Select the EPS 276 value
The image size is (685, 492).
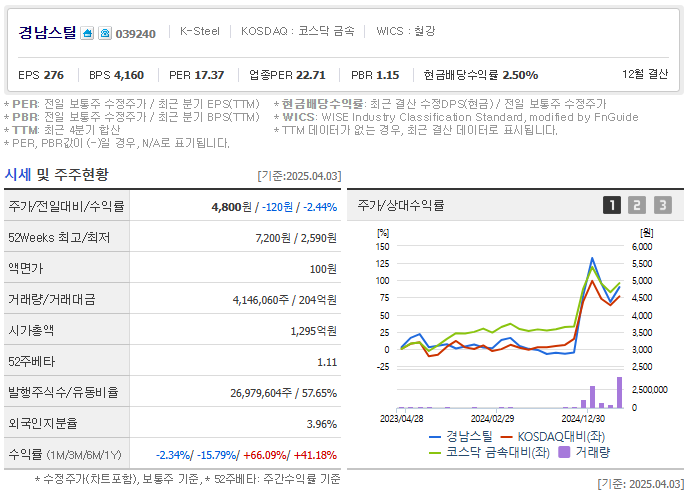point(41,75)
